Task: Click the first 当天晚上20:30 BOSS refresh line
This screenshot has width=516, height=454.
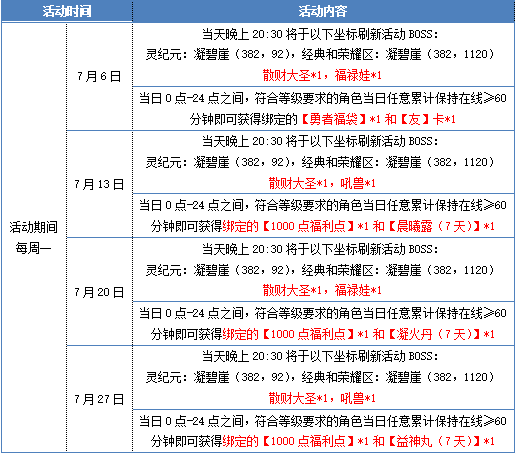Action: click(320, 34)
